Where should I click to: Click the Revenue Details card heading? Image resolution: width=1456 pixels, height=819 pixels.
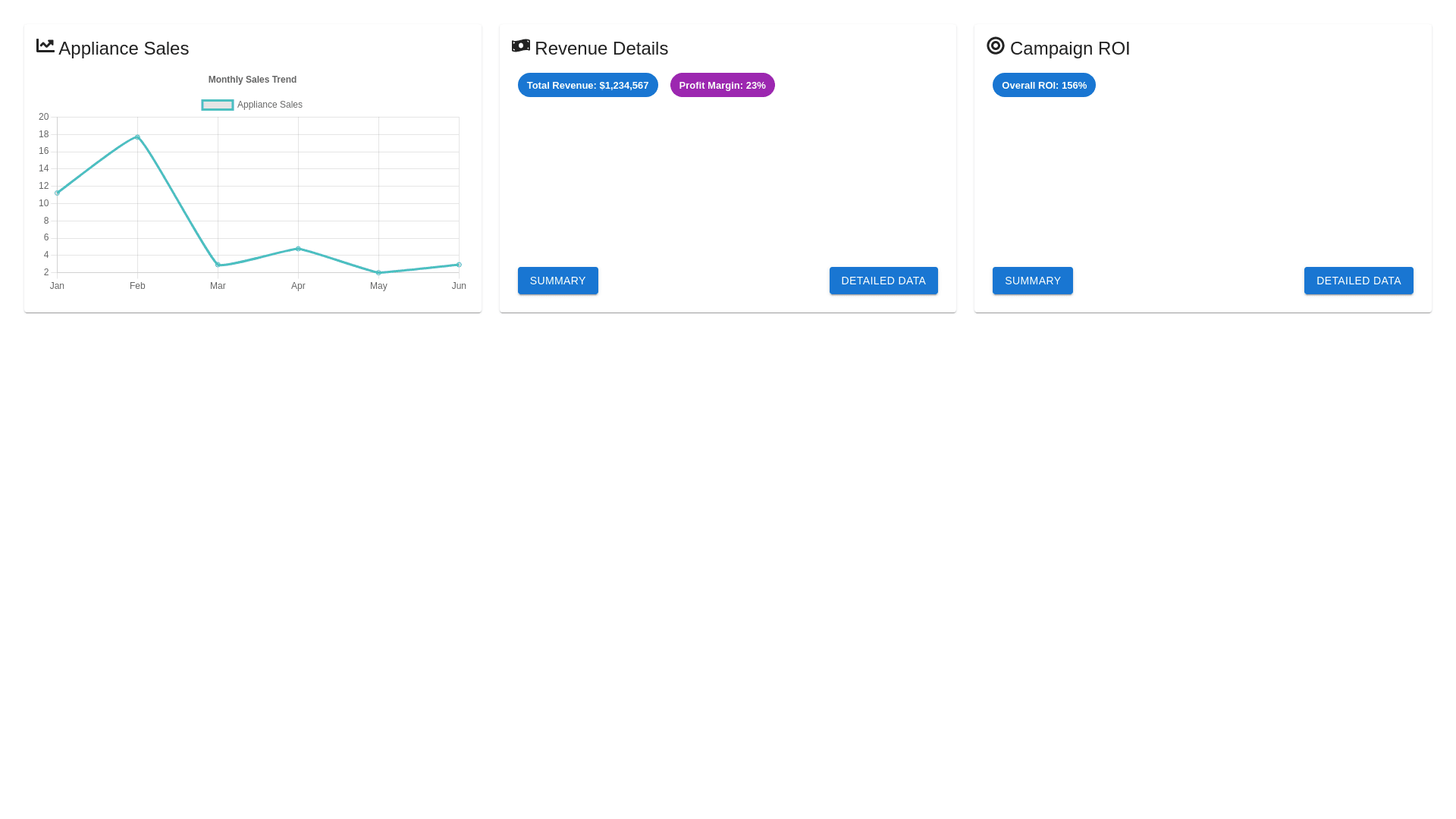601,49
